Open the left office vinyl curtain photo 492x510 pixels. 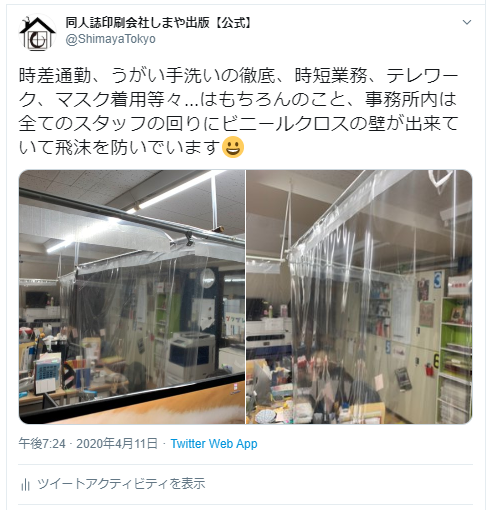132,297
